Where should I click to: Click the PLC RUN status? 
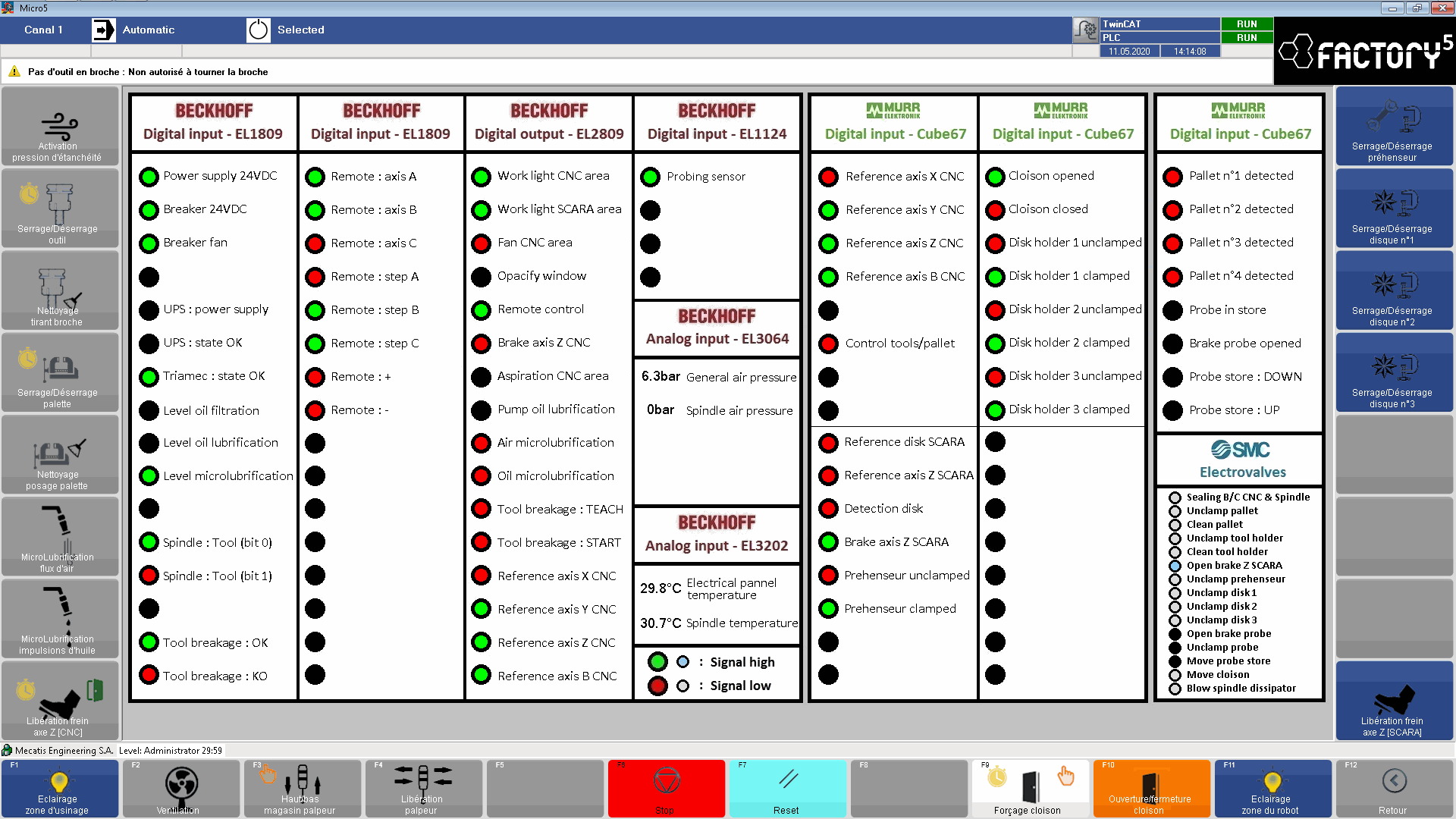[1247, 38]
